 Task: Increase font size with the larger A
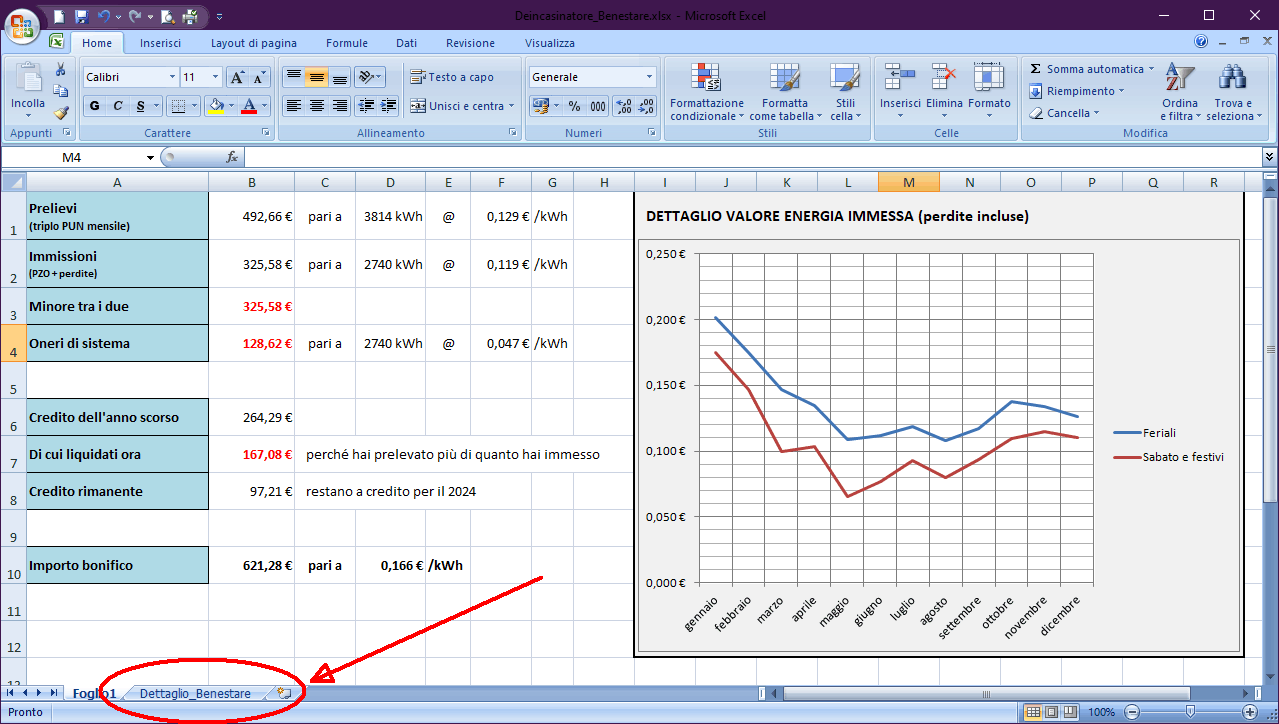tap(237, 77)
